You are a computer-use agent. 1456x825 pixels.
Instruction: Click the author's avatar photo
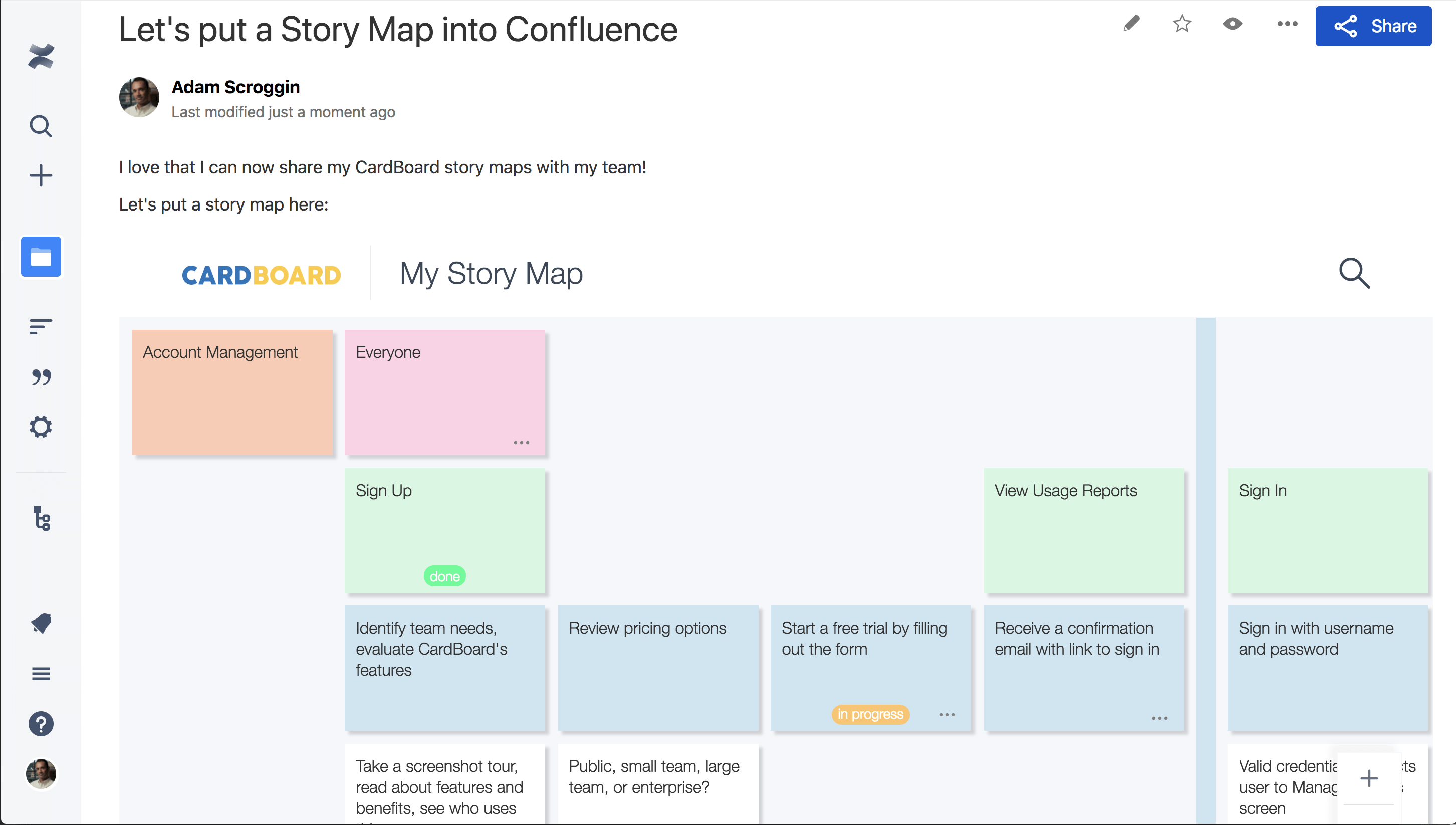(x=139, y=97)
